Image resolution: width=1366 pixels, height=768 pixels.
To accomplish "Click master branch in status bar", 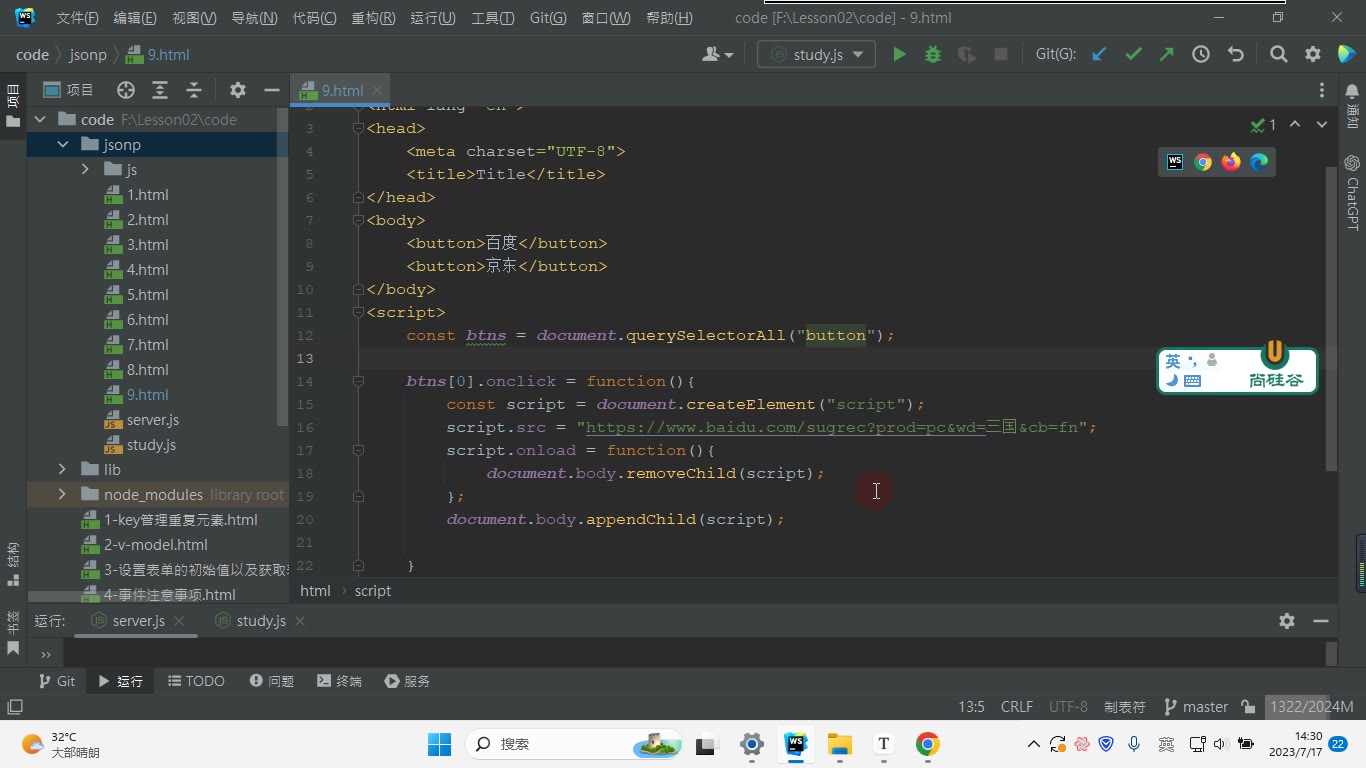I will pos(1196,707).
